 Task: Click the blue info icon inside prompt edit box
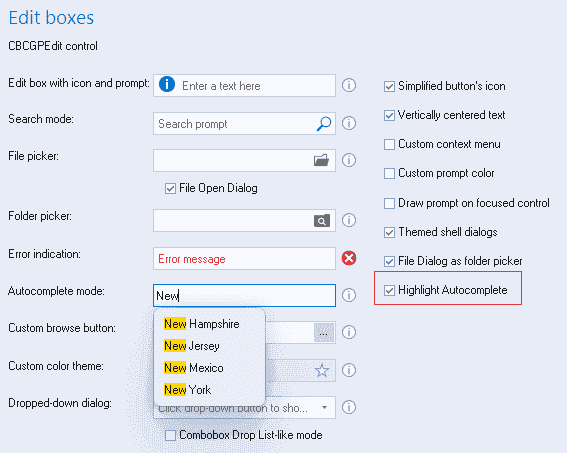[167, 85]
